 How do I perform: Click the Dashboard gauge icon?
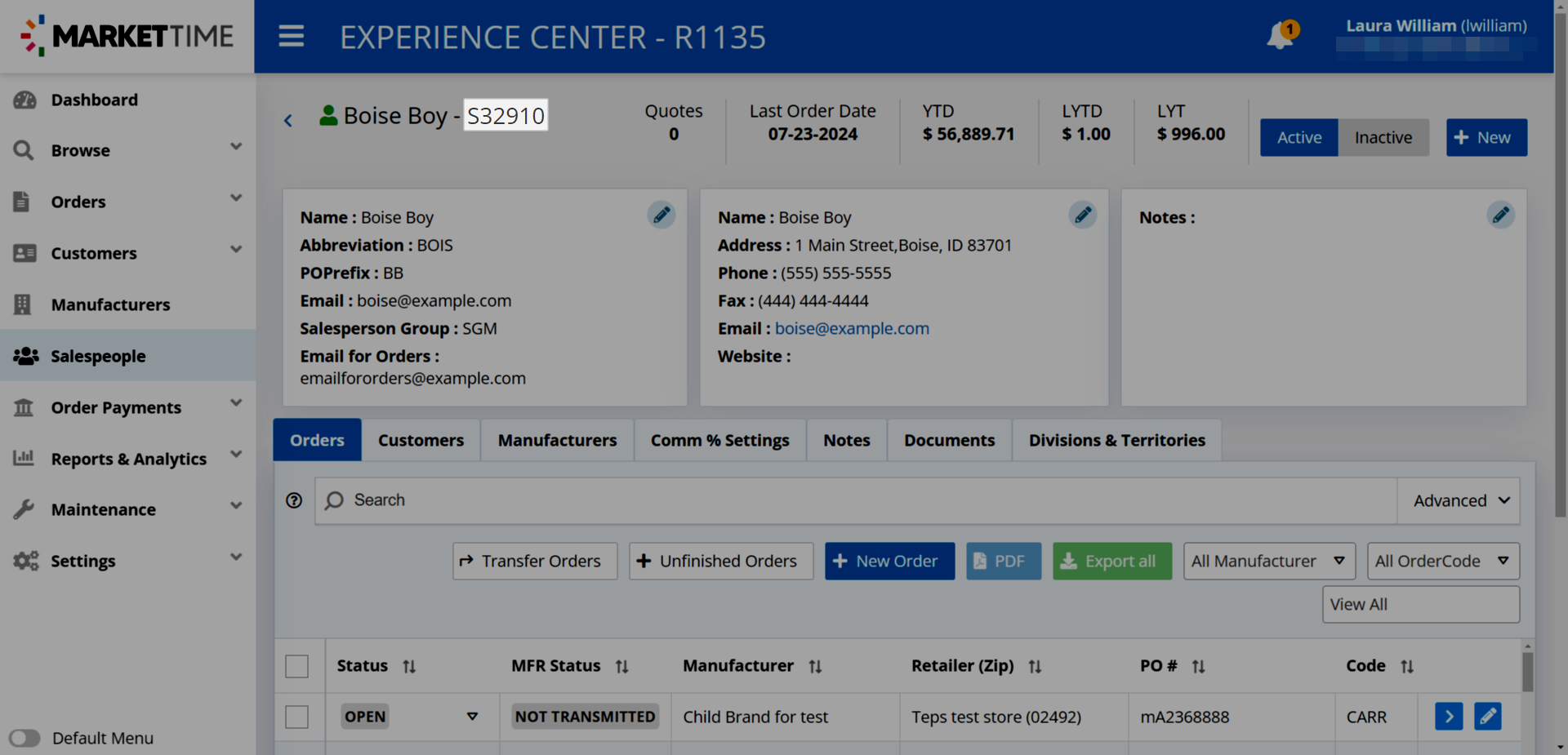coord(24,100)
